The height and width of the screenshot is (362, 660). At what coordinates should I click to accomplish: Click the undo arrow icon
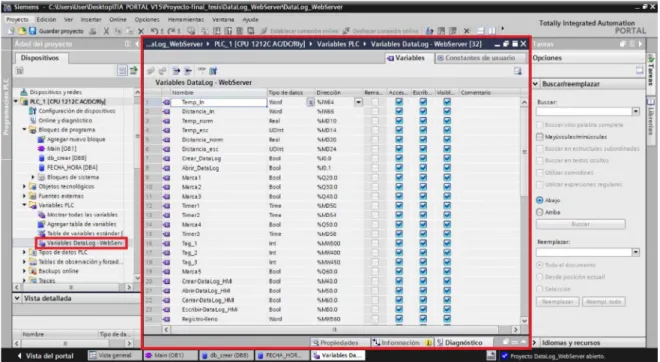[154, 31]
